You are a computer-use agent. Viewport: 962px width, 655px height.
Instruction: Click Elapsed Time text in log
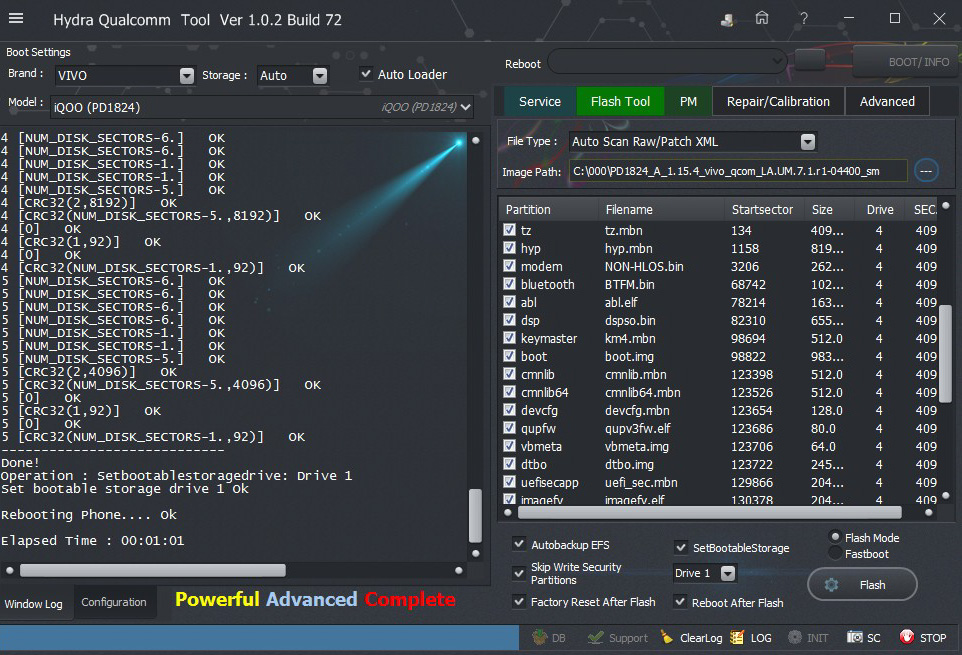coord(93,540)
